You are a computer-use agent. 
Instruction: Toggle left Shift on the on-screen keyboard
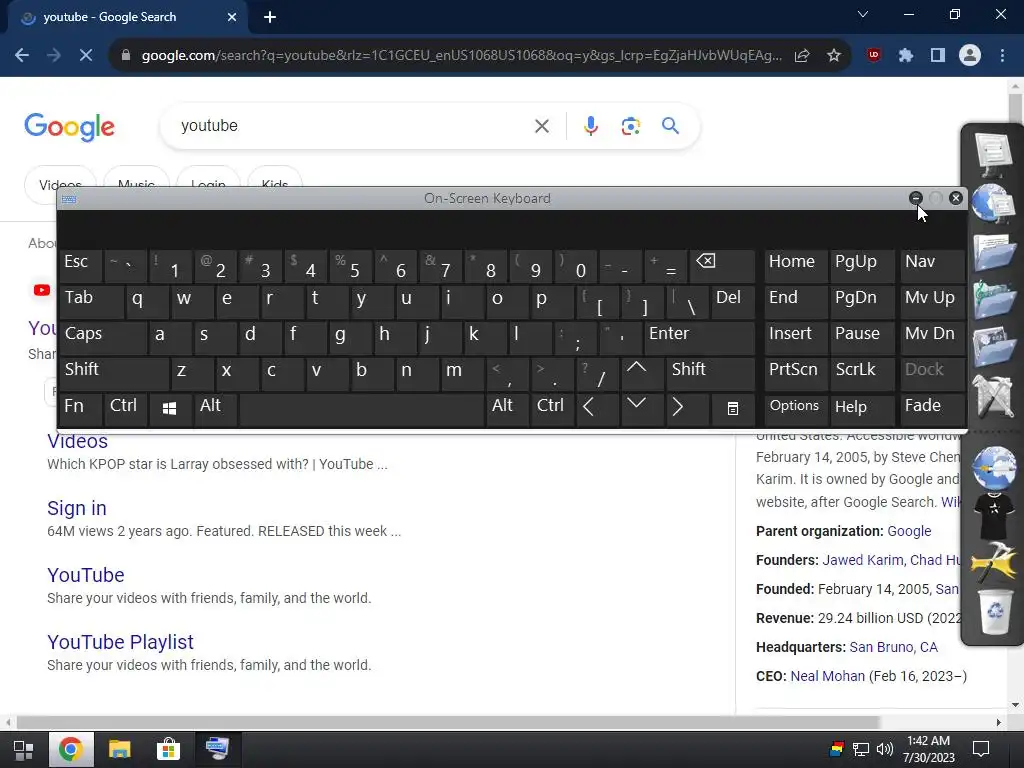114,372
